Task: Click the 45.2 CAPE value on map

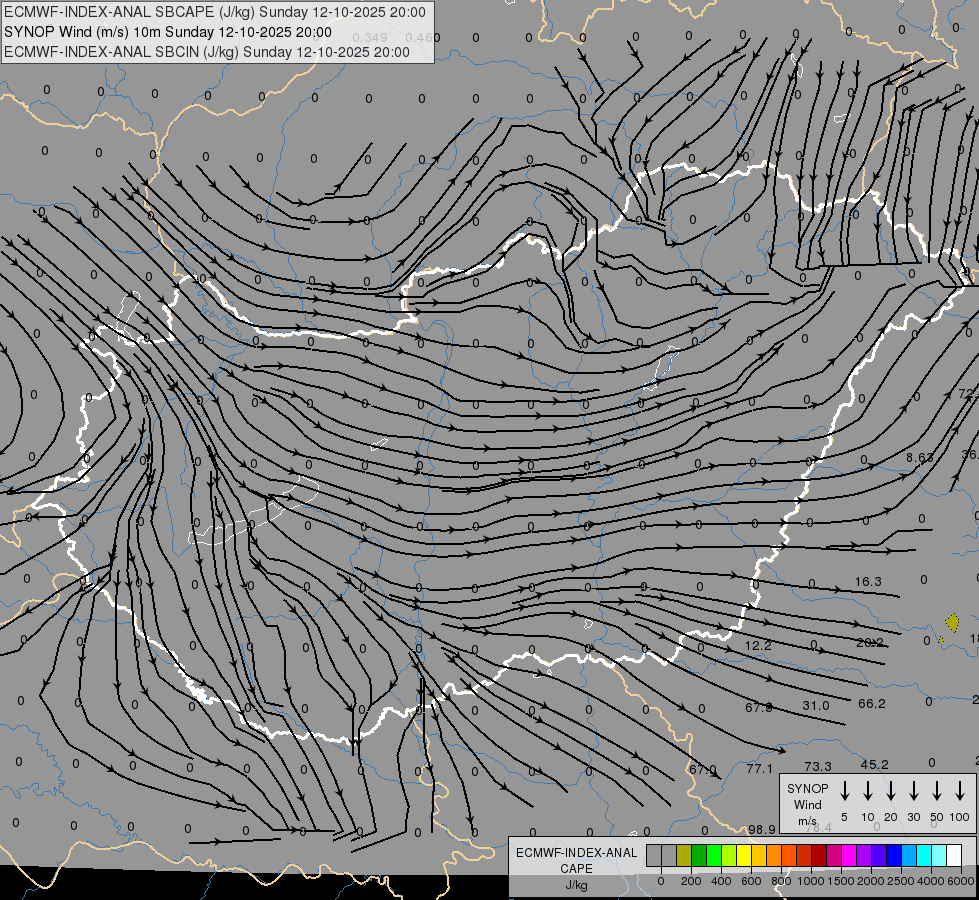Action: pyautogui.click(x=874, y=764)
